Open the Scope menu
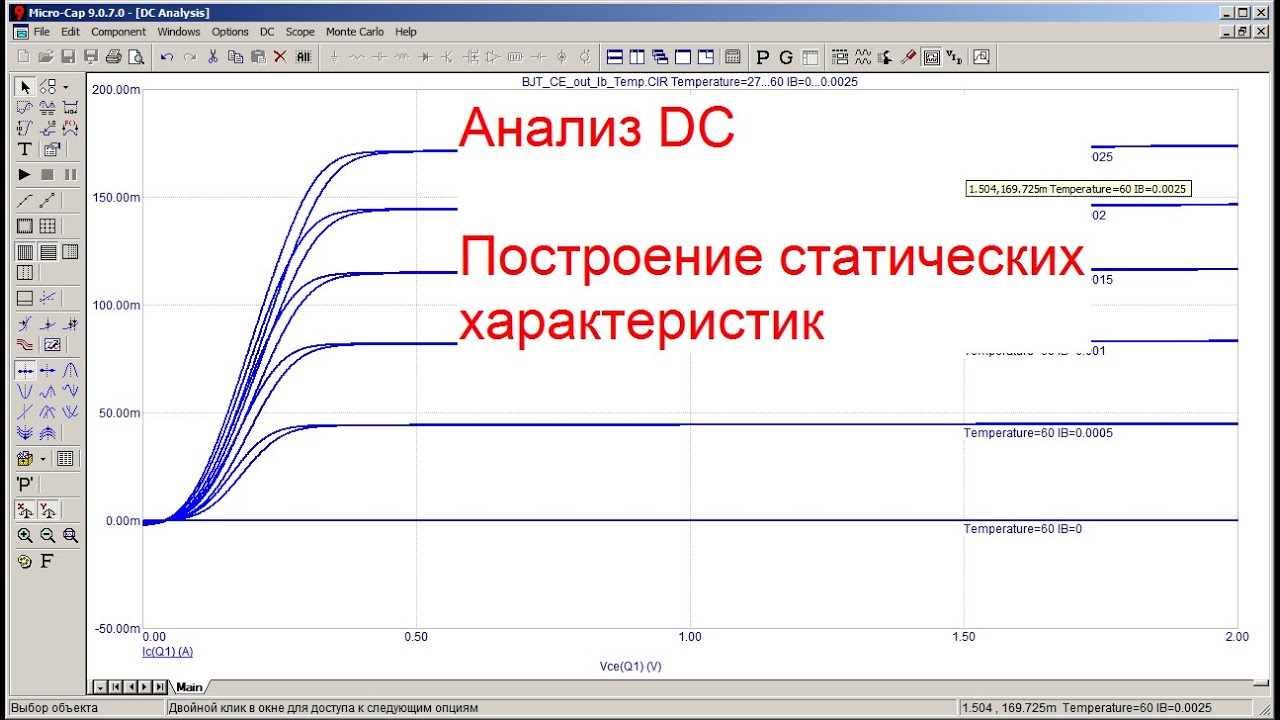Viewport: 1280px width, 720px height. coord(300,32)
